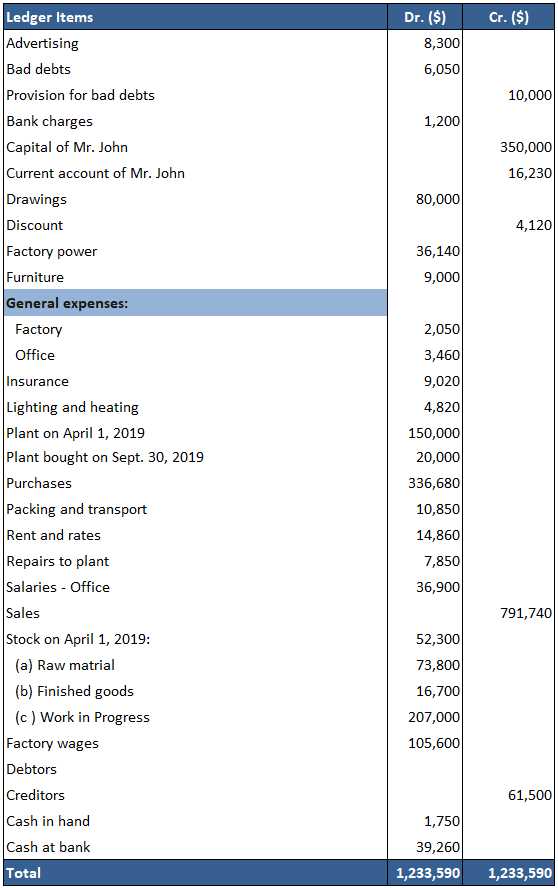
Task: Click the Factory general expenses label
Action: (39, 330)
